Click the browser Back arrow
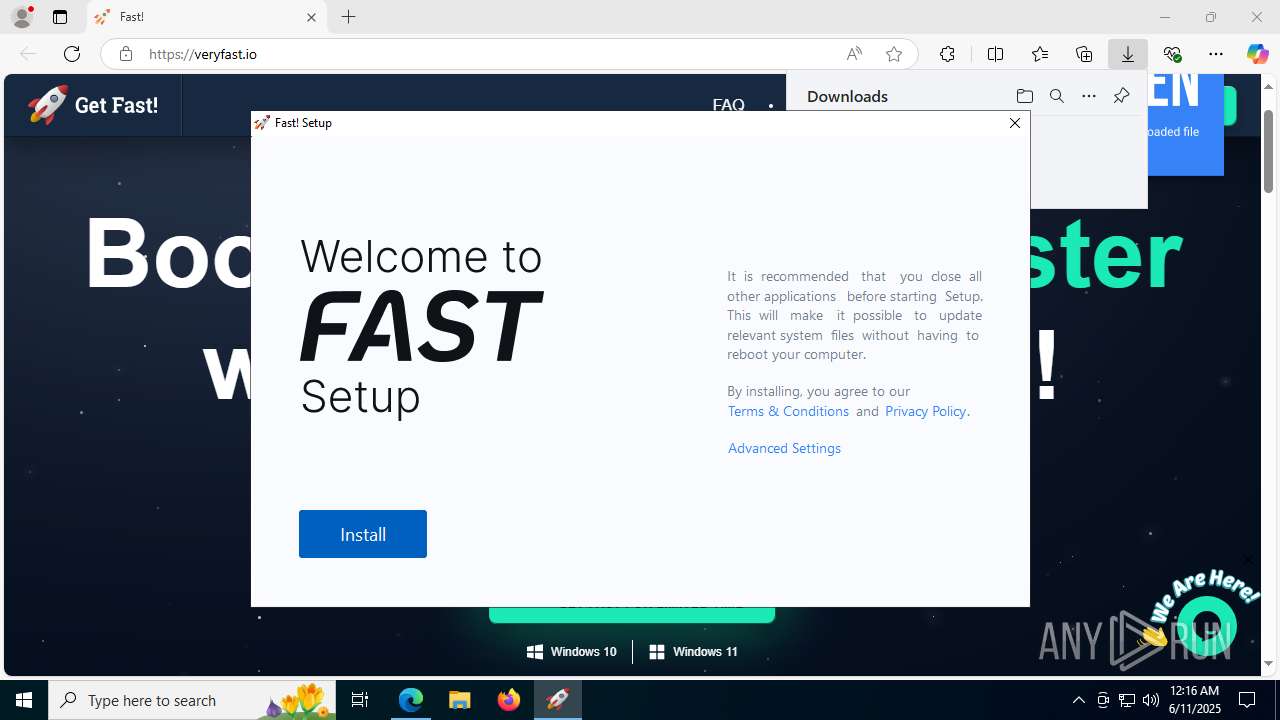This screenshot has height=720, width=1280. [x=28, y=54]
